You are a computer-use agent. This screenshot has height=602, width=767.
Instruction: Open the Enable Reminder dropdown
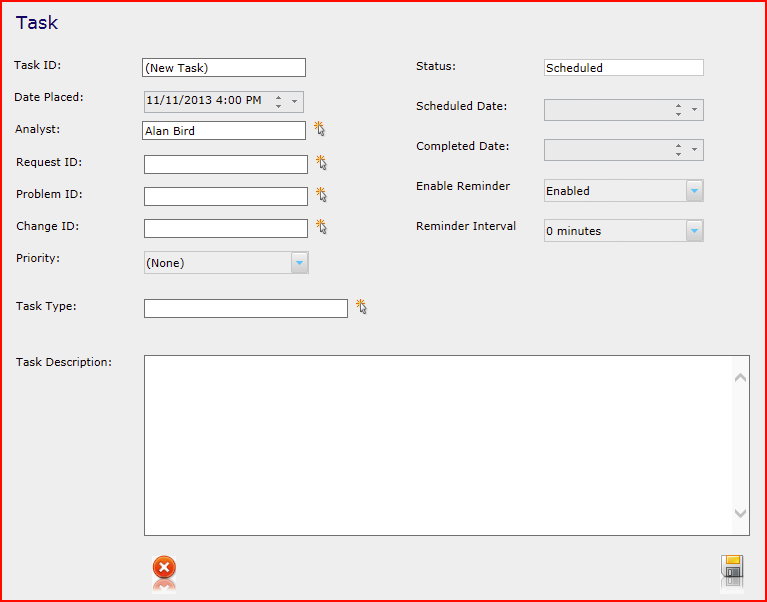(x=695, y=191)
